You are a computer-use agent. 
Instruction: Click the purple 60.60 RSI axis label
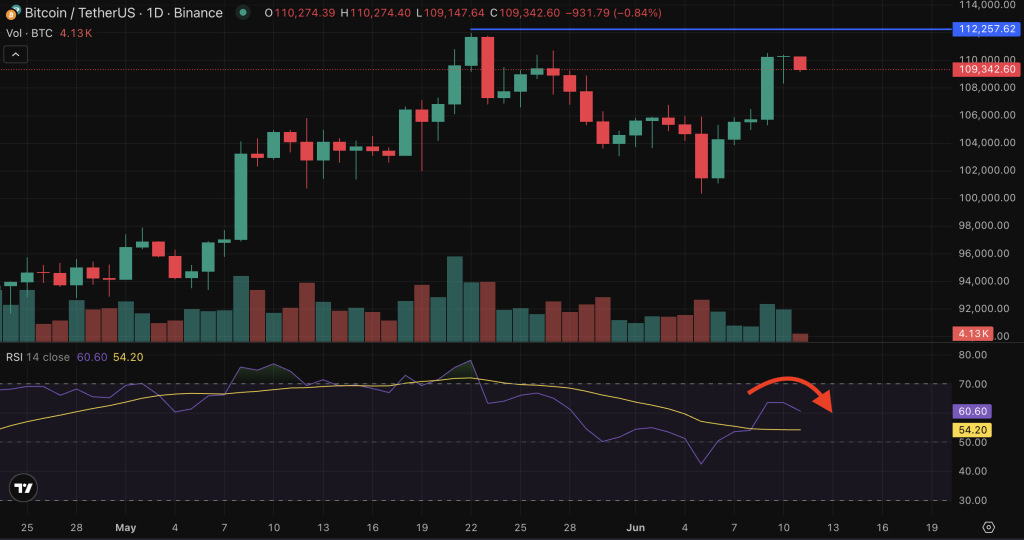[972, 411]
